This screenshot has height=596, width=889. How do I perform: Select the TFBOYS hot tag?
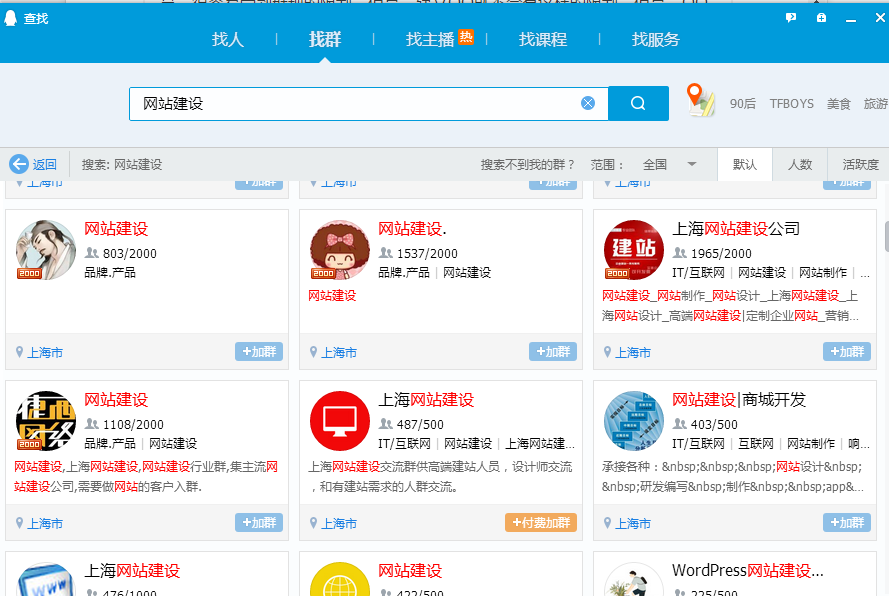(x=791, y=104)
